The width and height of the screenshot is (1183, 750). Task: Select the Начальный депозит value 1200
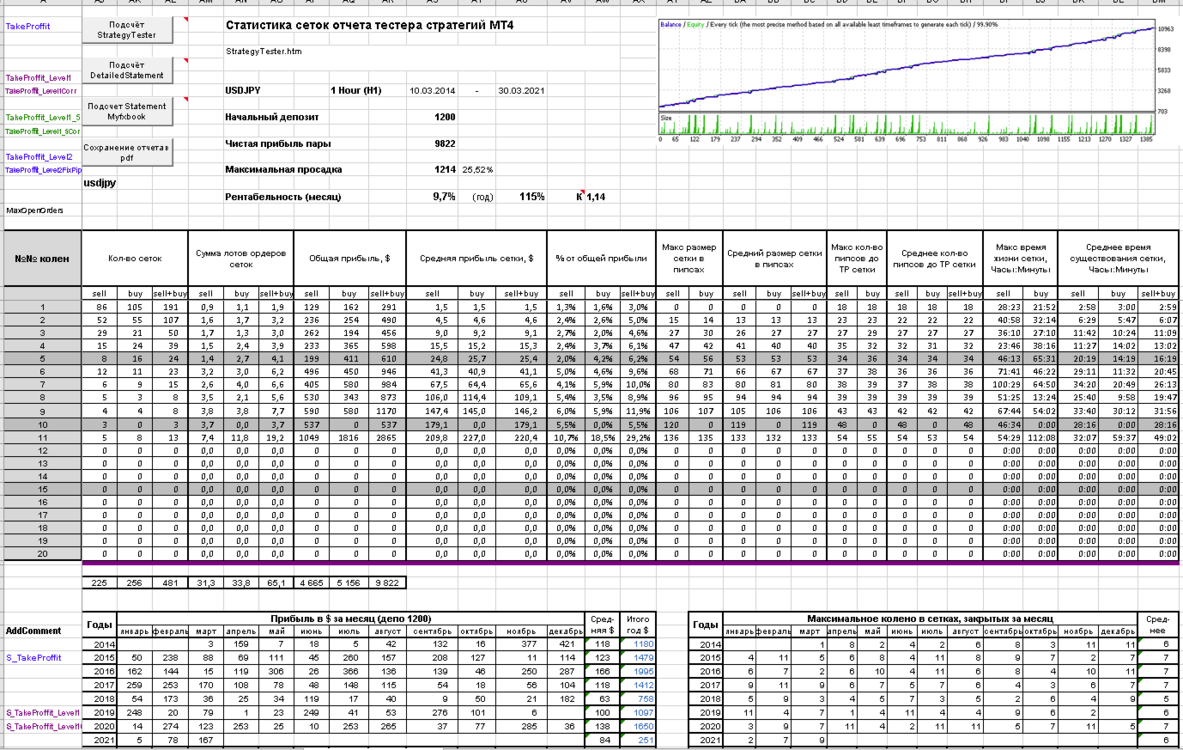445,117
